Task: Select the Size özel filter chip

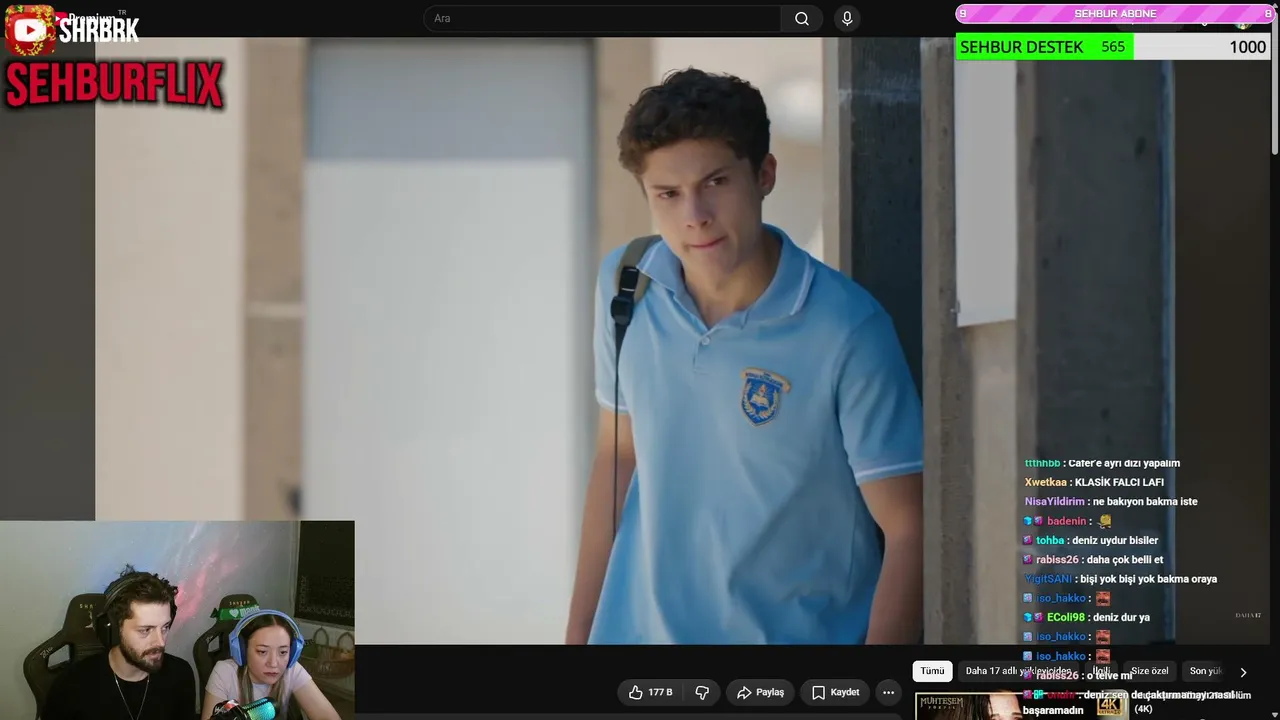Action: [x=1149, y=671]
